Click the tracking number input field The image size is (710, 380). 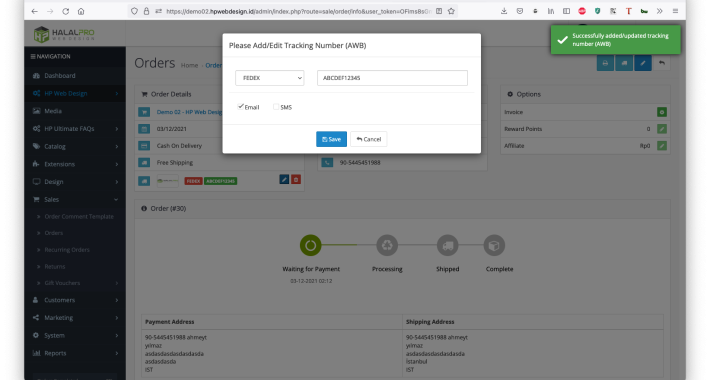[392, 78]
